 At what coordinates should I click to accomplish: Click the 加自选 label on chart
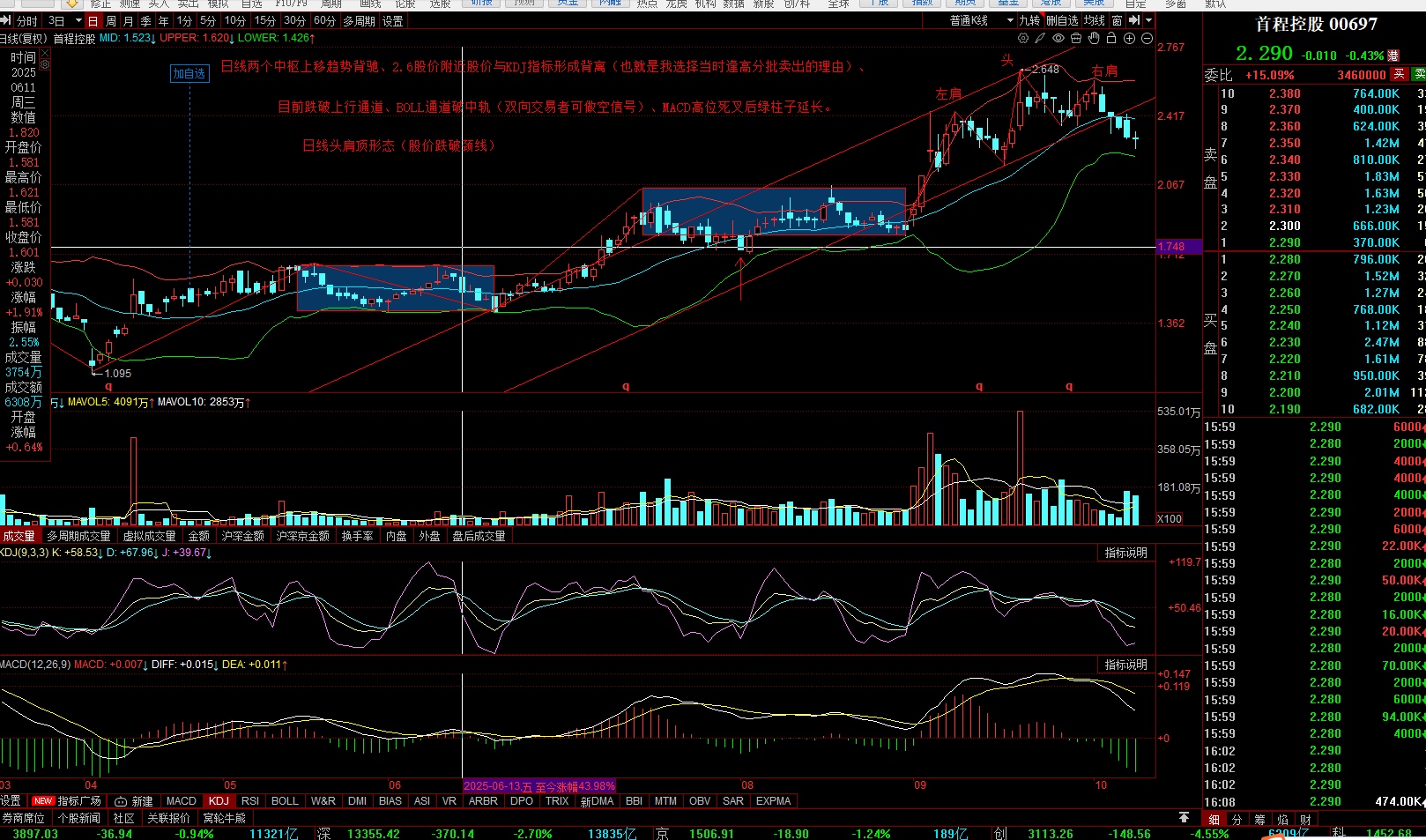tap(189, 74)
